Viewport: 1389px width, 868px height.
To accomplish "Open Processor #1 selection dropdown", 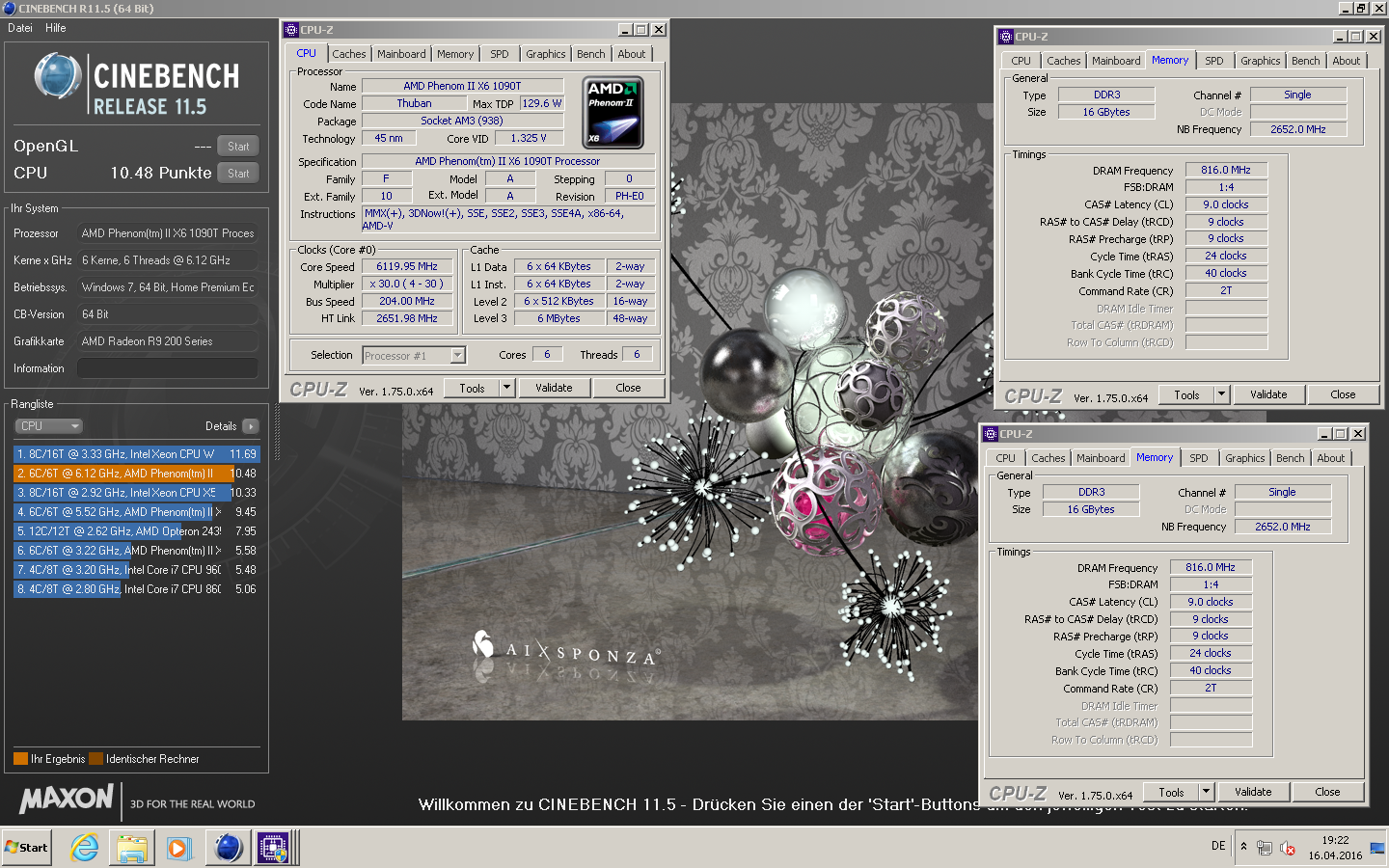I will 458,356.
